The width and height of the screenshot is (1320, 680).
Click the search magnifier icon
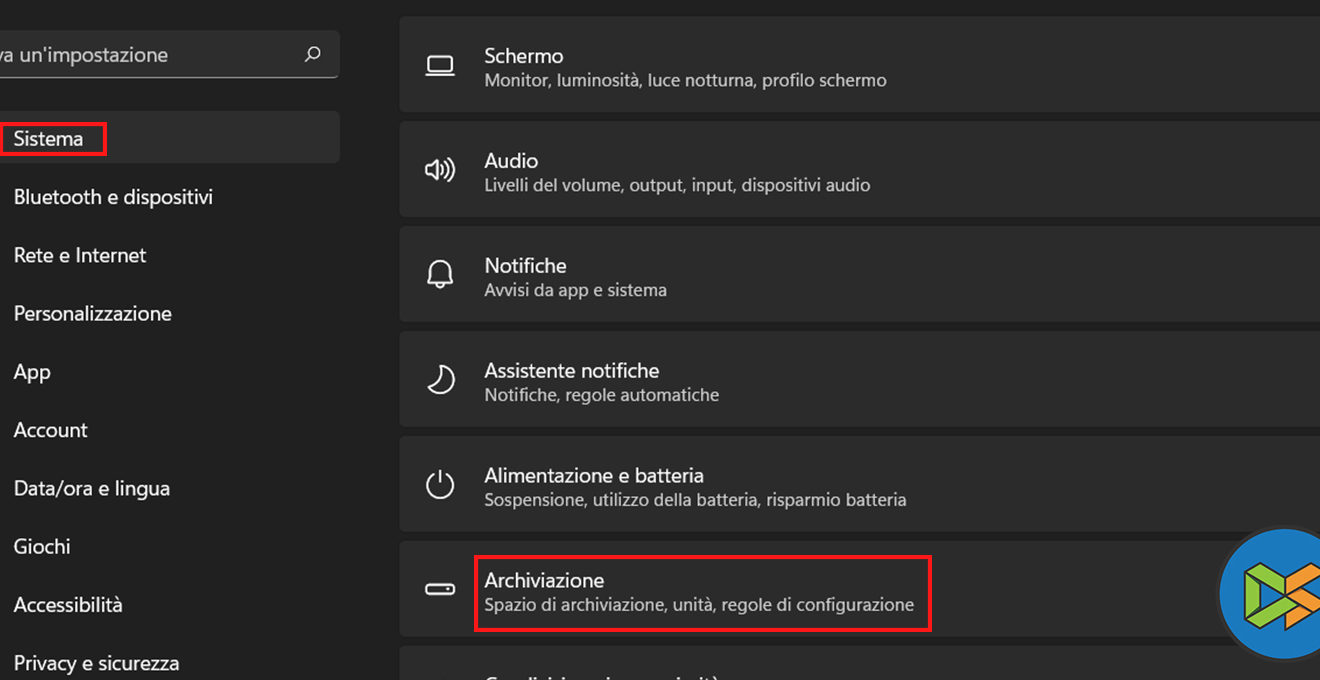click(x=313, y=54)
